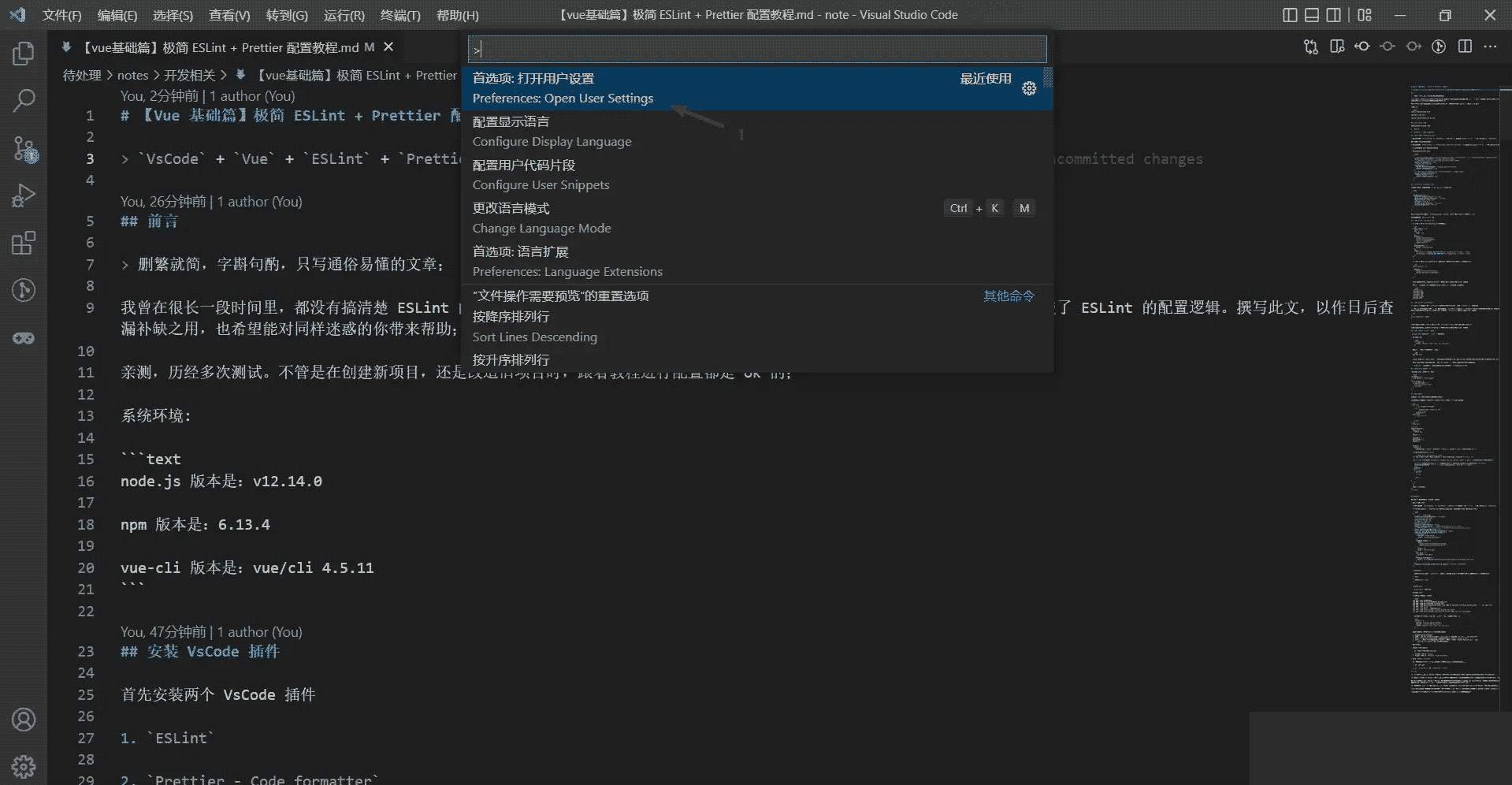Run Sort Lines Descending command
Viewport: 1512px width, 785px height.
point(756,326)
